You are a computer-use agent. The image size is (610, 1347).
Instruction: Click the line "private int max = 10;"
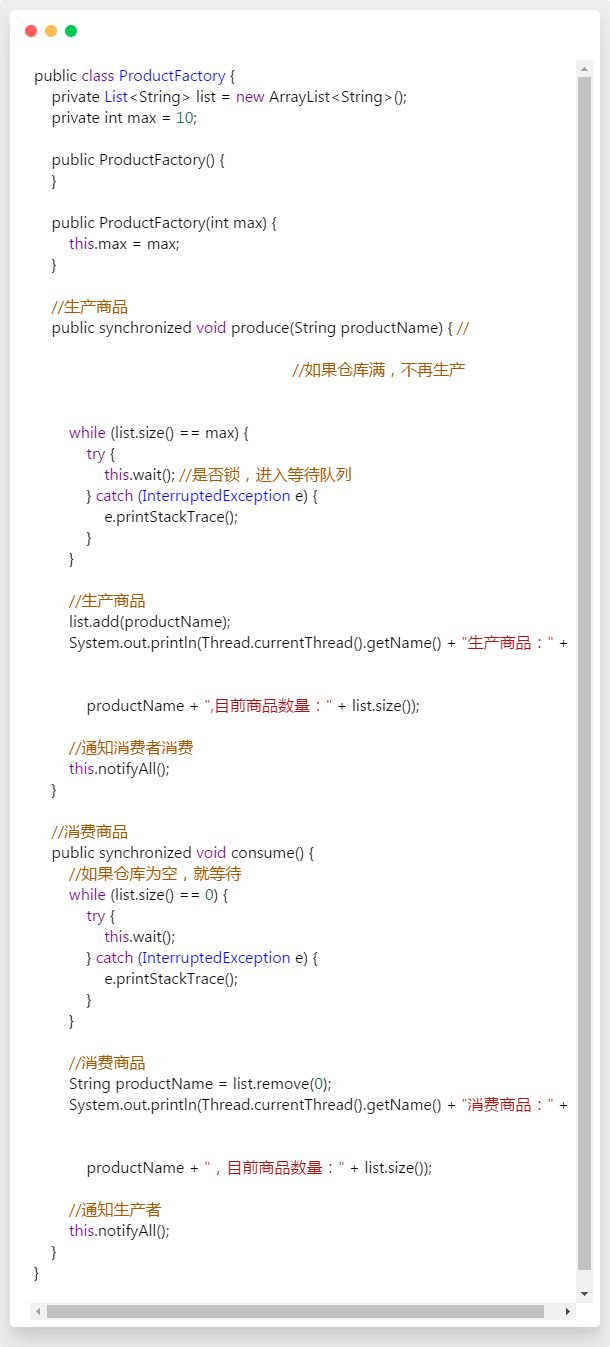[x=125, y=118]
